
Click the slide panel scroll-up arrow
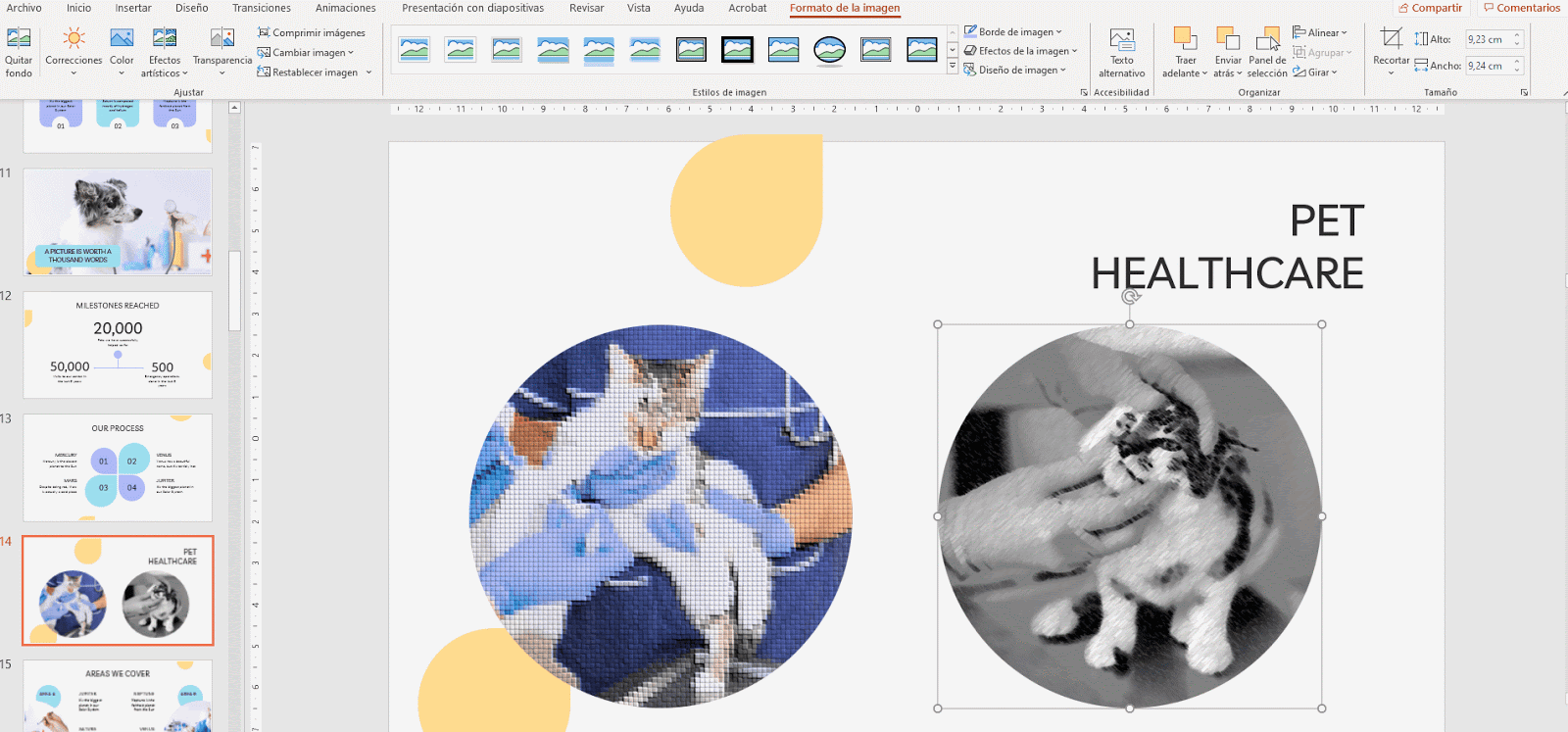[235, 108]
